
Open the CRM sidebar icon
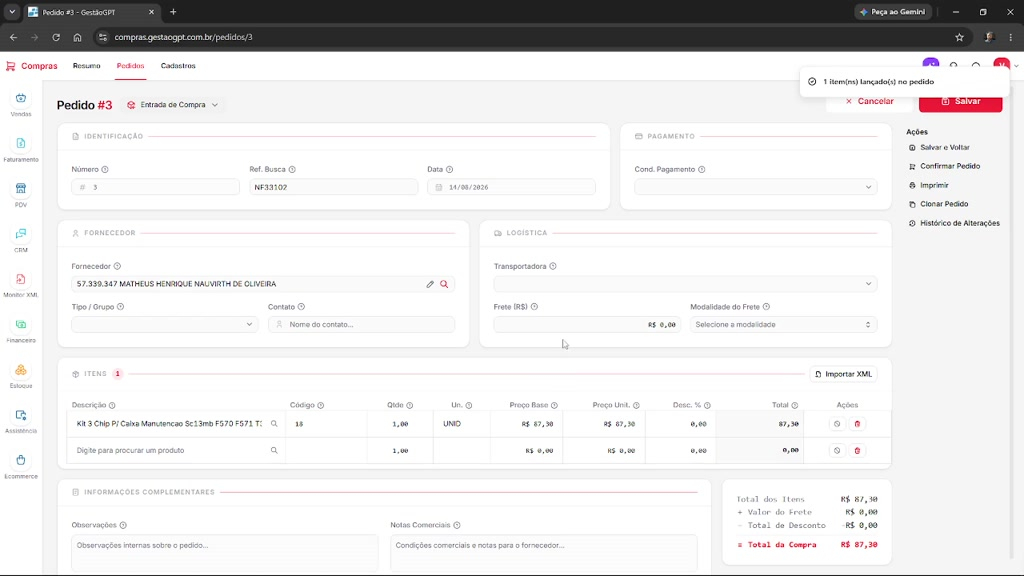(x=21, y=240)
